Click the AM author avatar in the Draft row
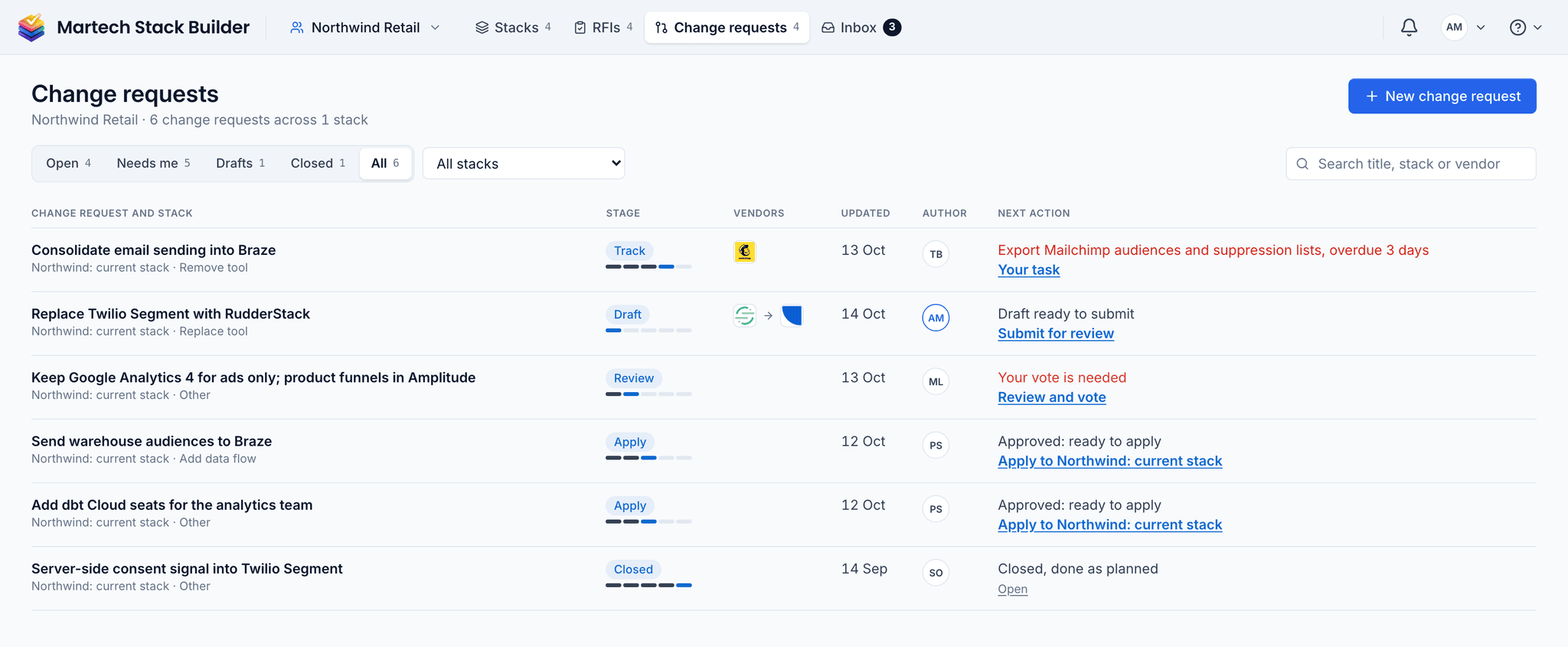This screenshot has width=1568, height=647. pyautogui.click(x=936, y=318)
